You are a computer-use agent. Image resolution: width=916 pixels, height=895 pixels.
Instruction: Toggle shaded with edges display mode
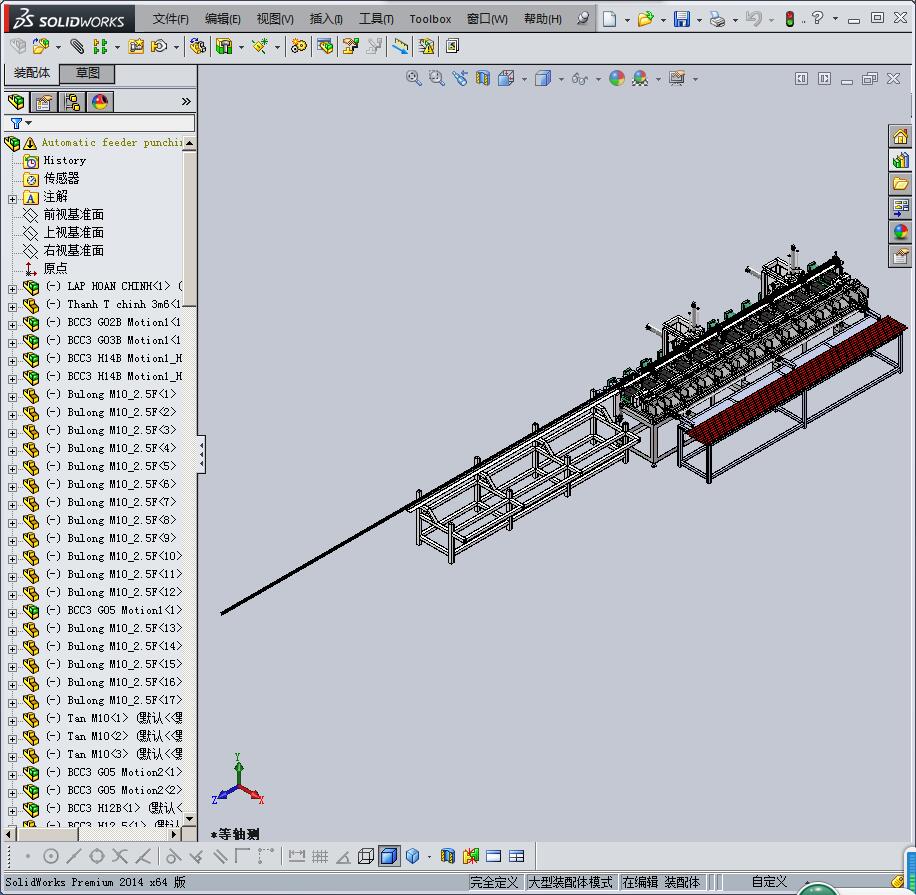[x=389, y=856]
